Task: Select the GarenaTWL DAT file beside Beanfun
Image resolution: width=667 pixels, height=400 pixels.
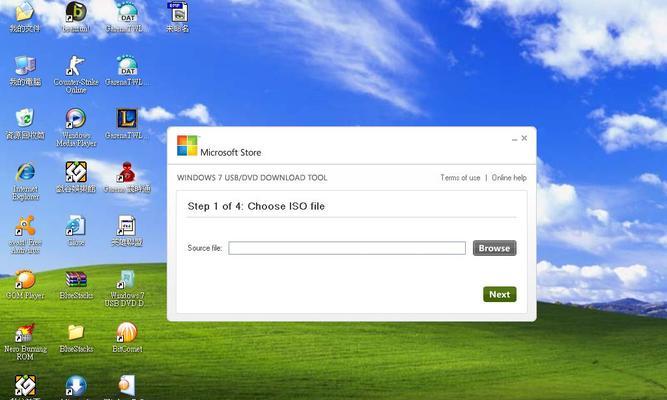Action: point(127,17)
